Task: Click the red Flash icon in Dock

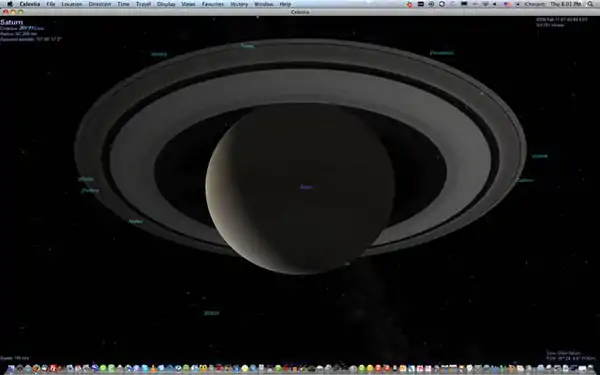Action: click(53, 369)
